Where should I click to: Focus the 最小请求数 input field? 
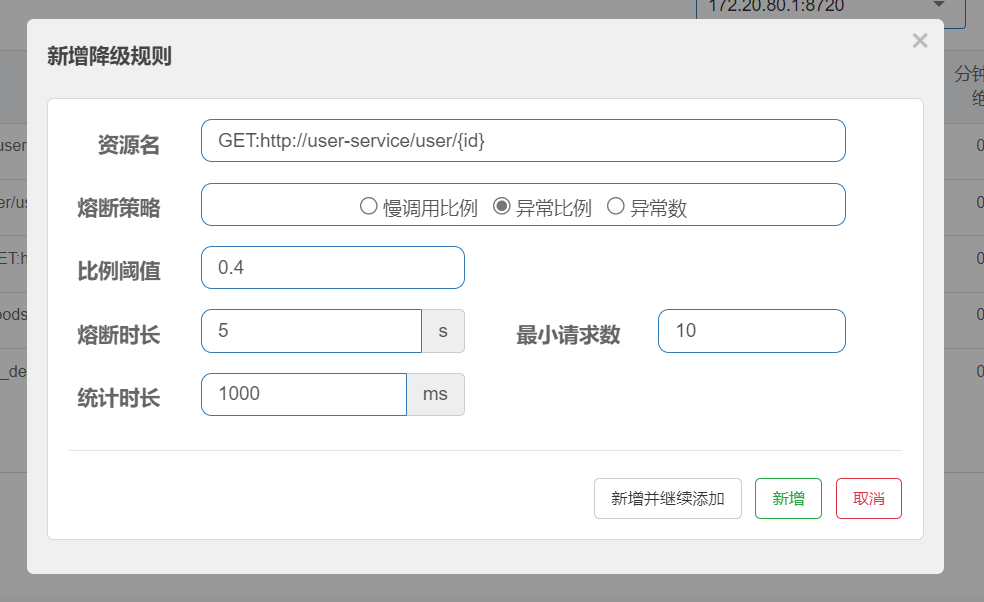click(751, 331)
